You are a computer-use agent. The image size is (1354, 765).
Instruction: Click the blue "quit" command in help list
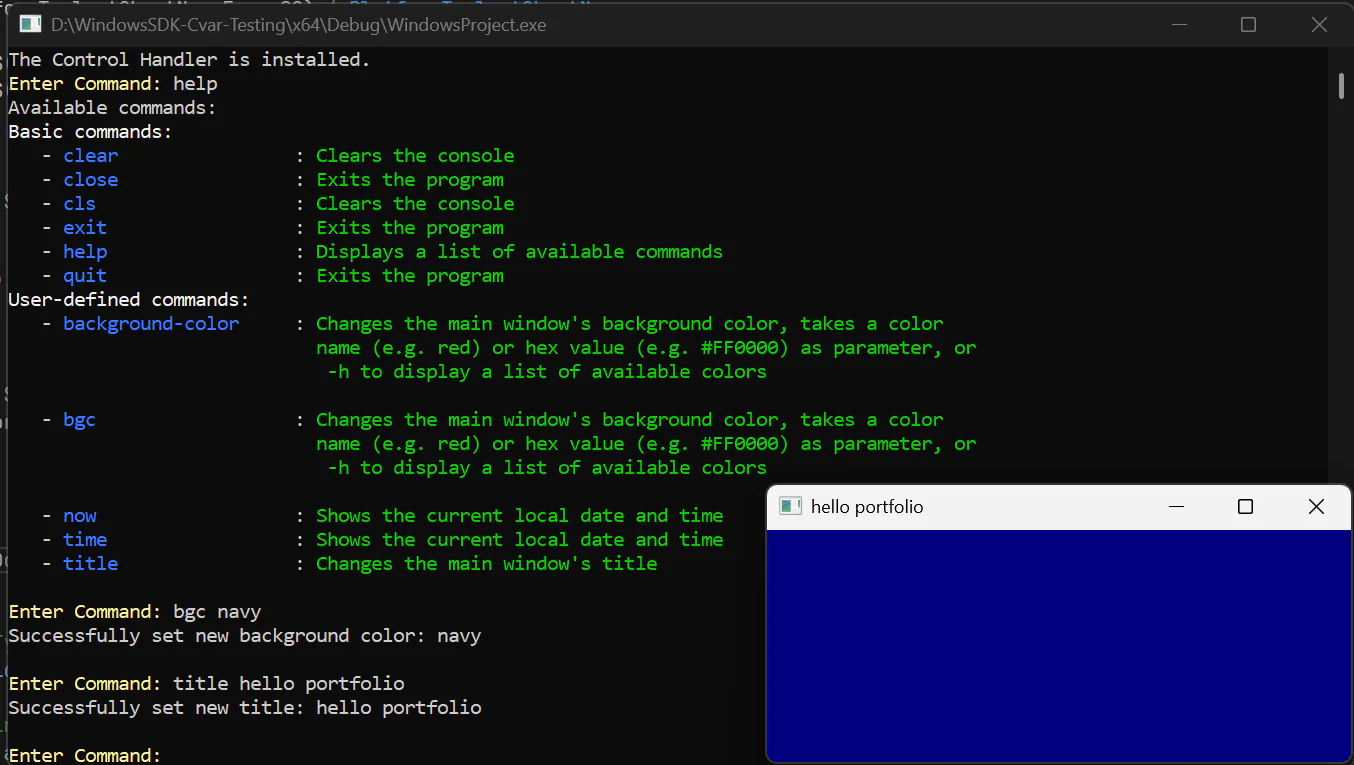tap(85, 276)
